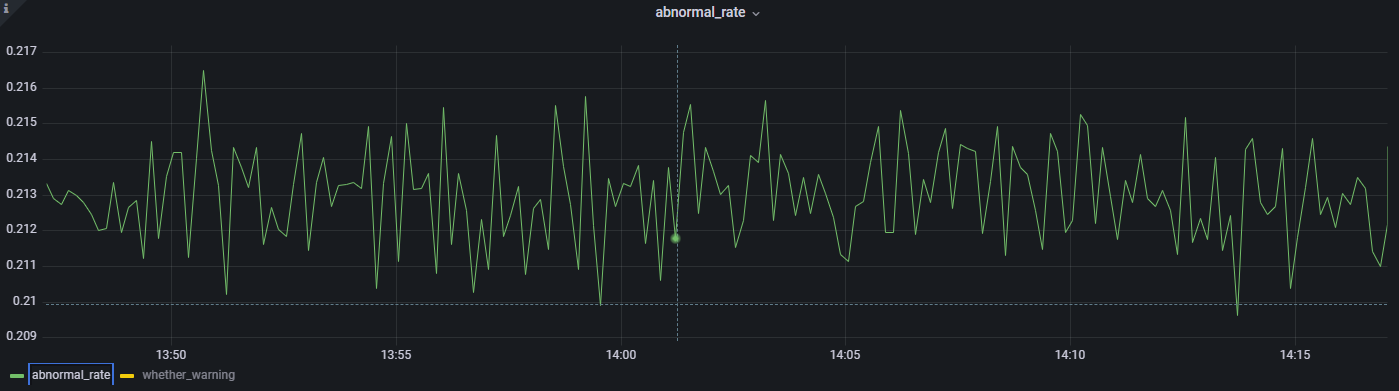This screenshot has width=1399, height=391.
Task: Click the 0.212 y-axis value
Action: (21, 229)
